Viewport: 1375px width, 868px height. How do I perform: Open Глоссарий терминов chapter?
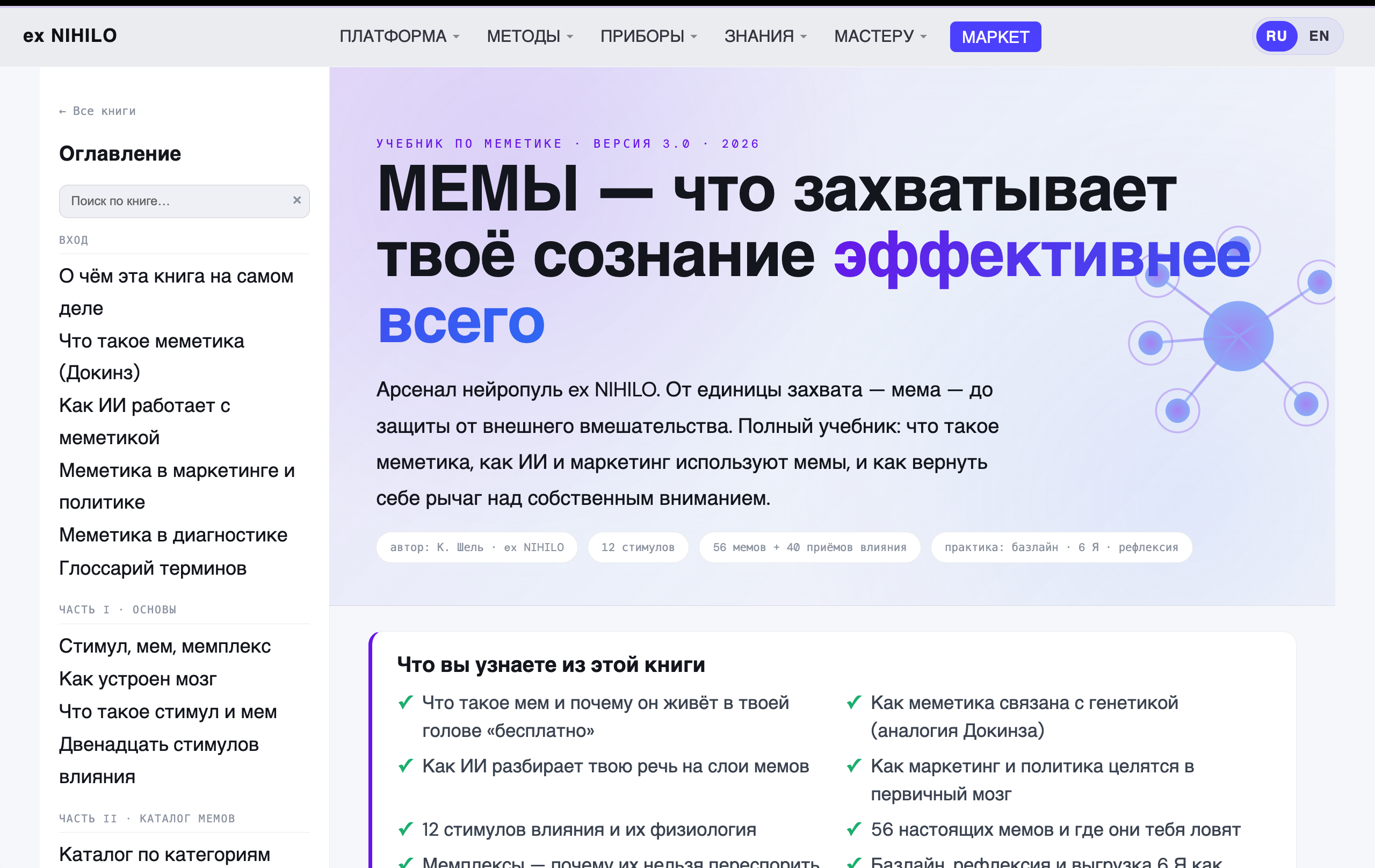pyautogui.click(x=153, y=568)
